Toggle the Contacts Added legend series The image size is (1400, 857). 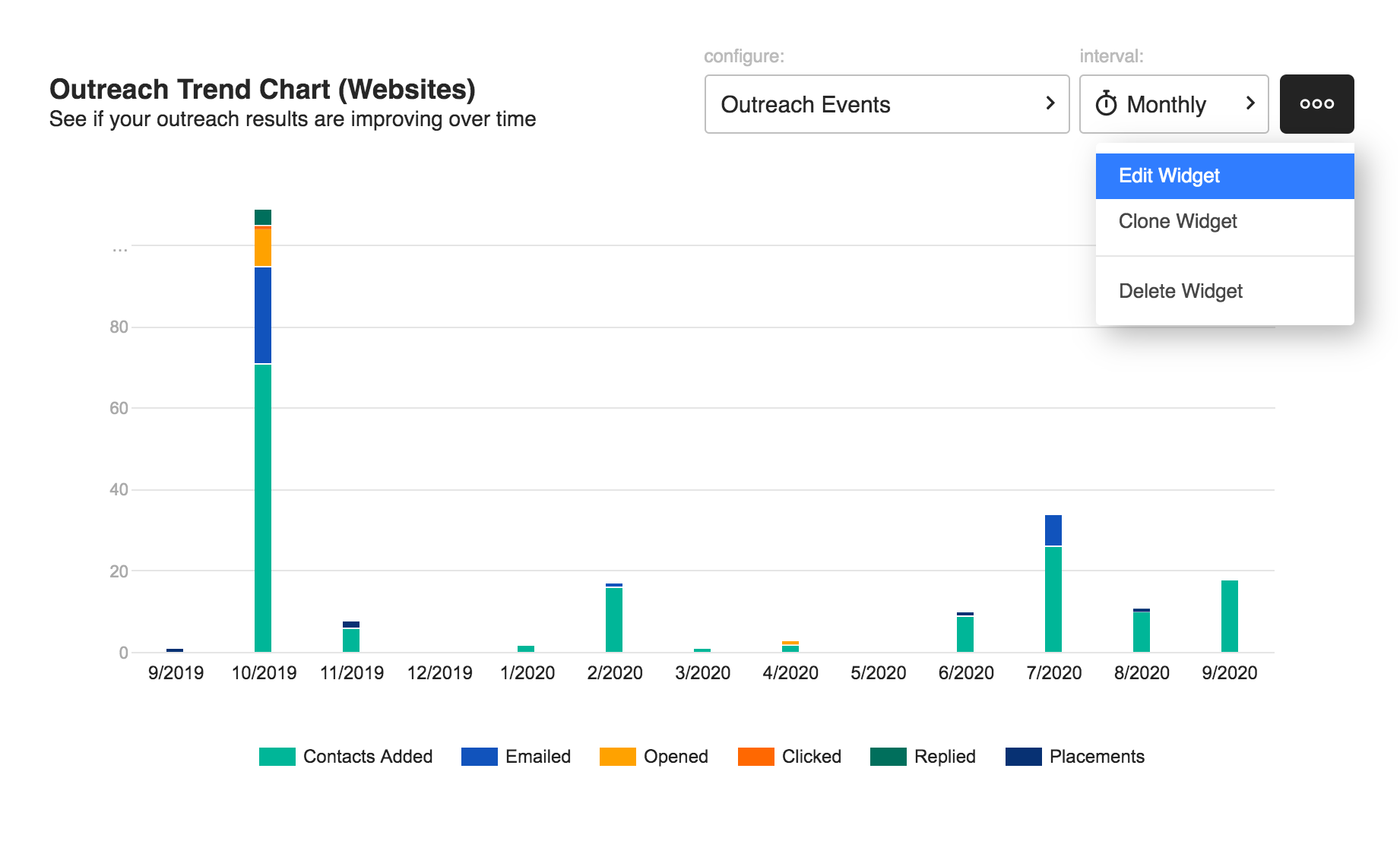tap(367, 757)
